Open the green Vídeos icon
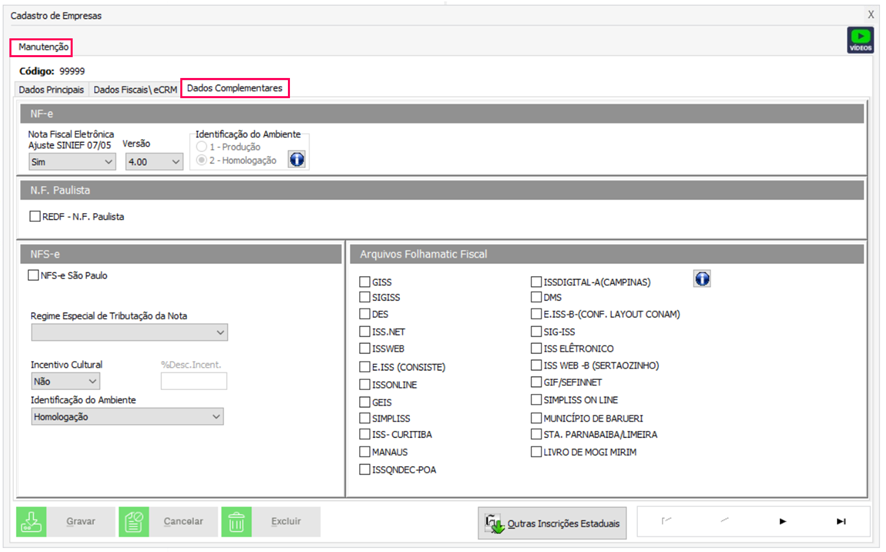886x552 pixels. pos(859,40)
